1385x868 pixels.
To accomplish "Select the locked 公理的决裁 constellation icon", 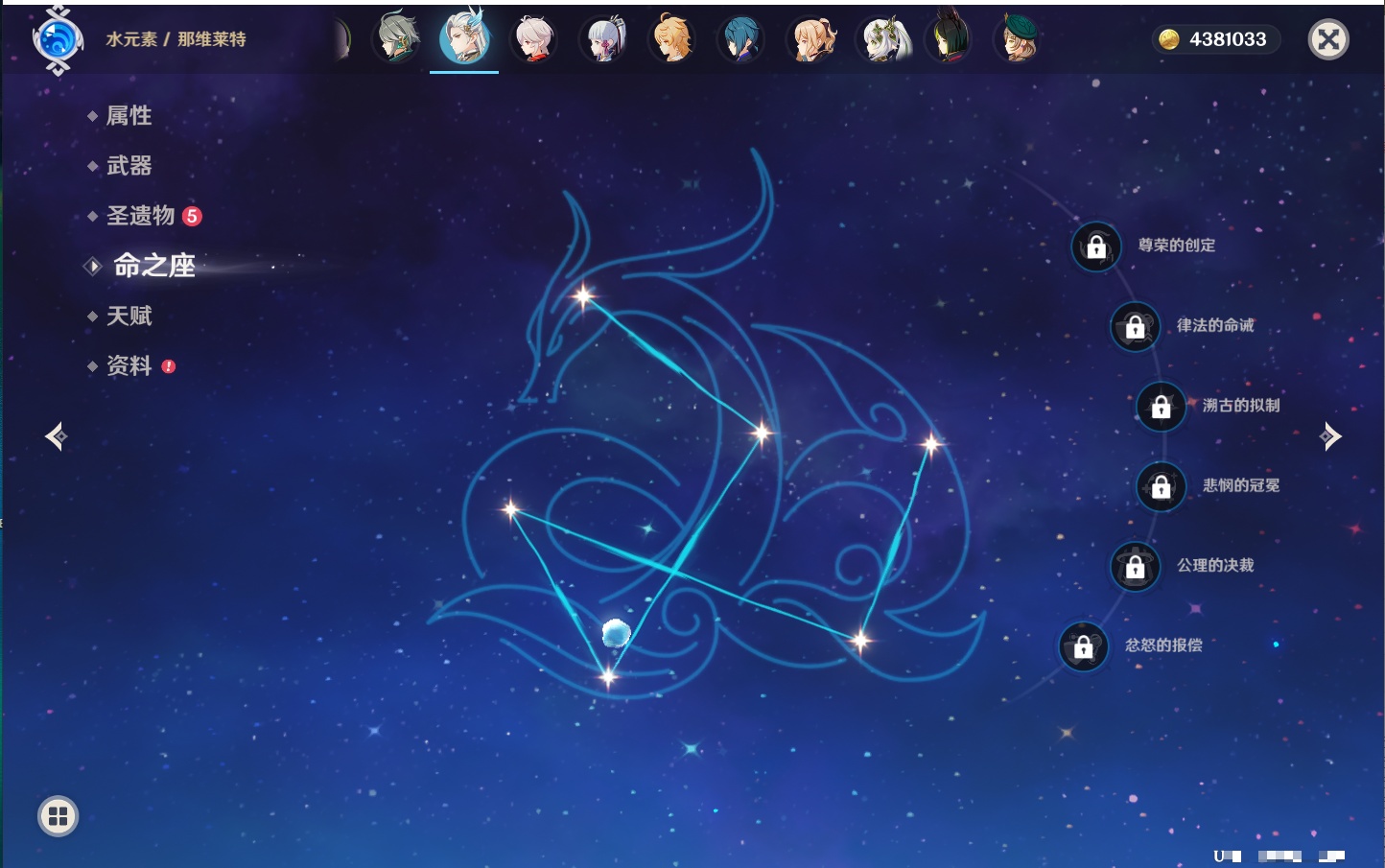I will (1135, 567).
